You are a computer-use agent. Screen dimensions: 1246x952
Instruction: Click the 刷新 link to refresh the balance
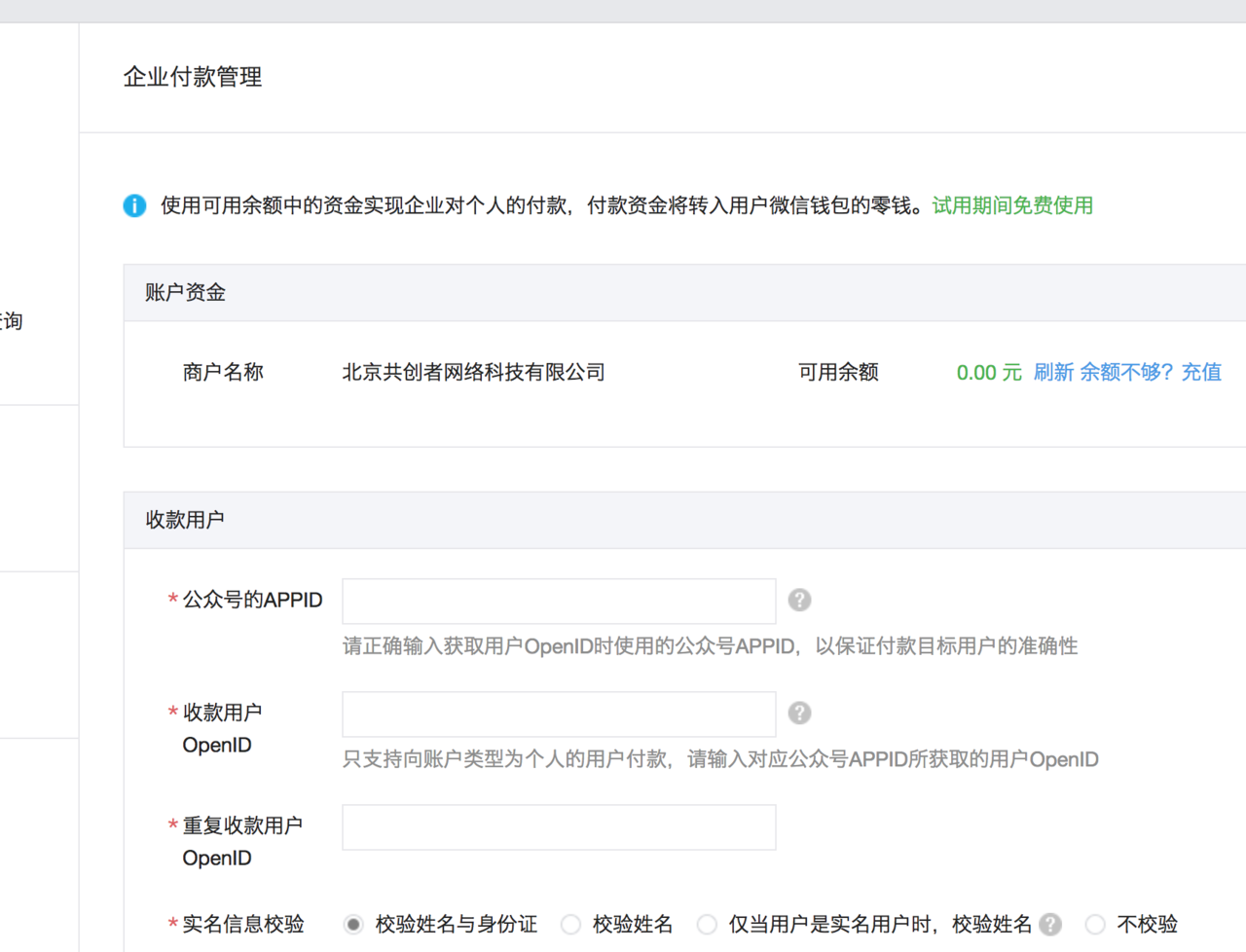coord(1053,372)
